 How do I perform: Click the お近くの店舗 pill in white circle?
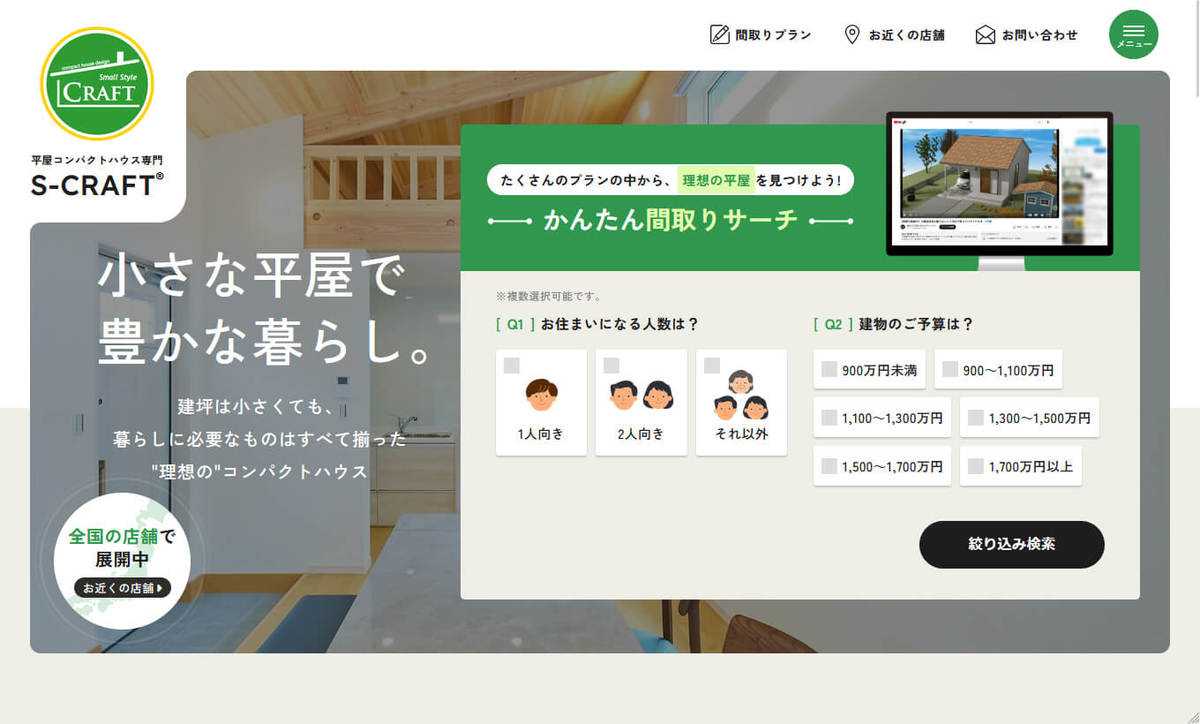[x=122, y=588]
